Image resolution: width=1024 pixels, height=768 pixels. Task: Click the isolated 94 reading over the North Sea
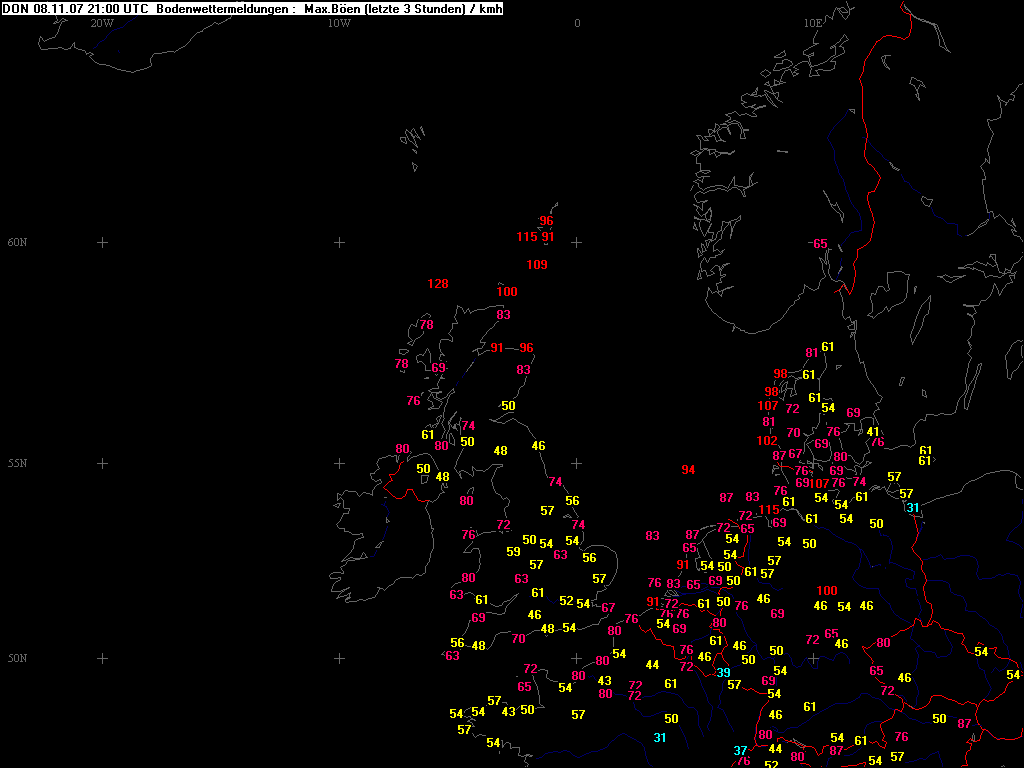pos(688,470)
